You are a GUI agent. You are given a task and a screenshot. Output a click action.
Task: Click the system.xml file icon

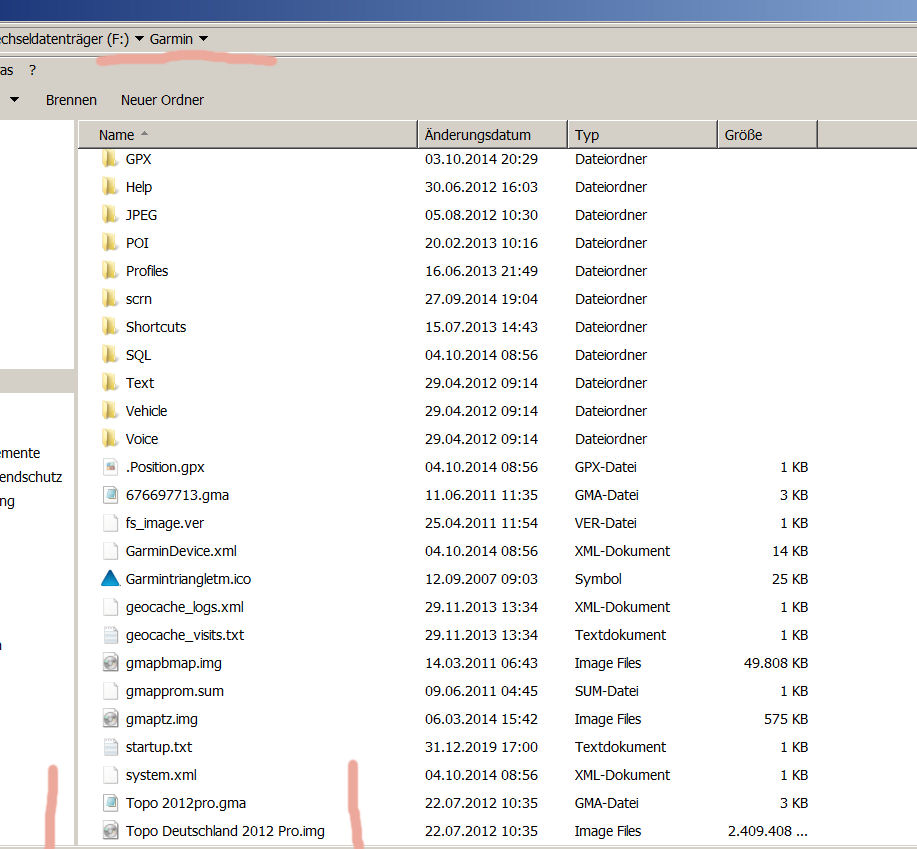[x=110, y=775]
